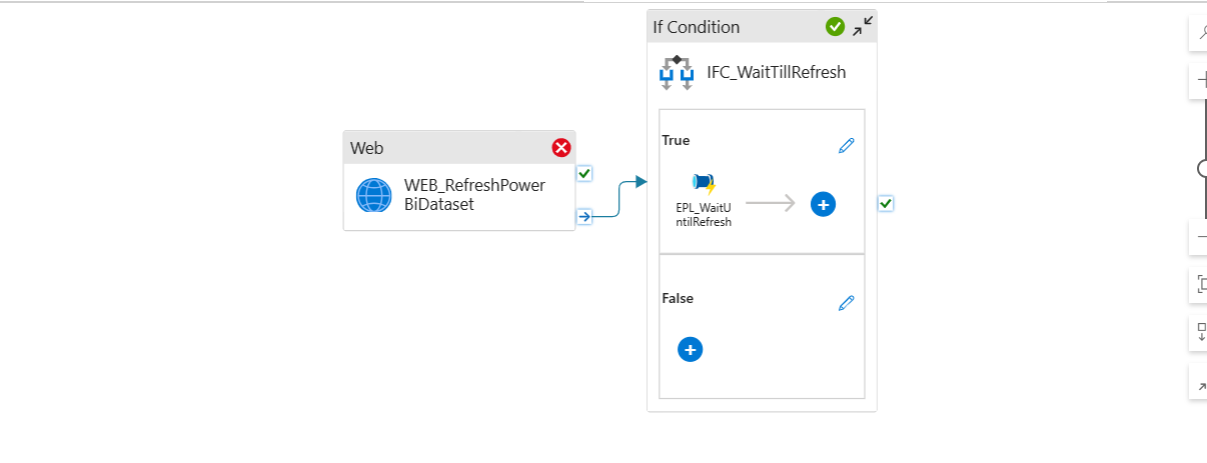Edit the False branch with pencil icon
The width and height of the screenshot is (1207, 463).
[846, 303]
